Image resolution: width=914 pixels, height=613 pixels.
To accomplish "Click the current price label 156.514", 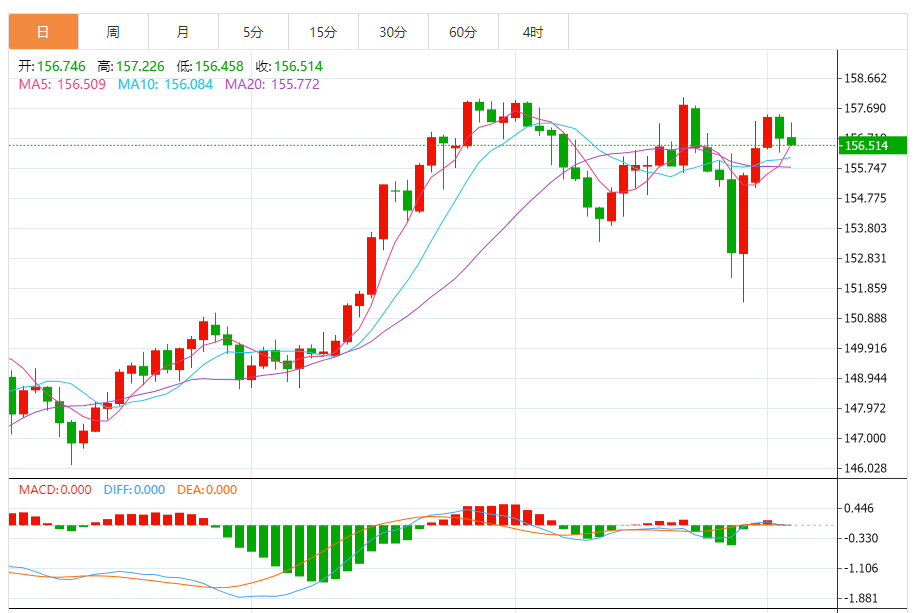I will coord(873,146).
